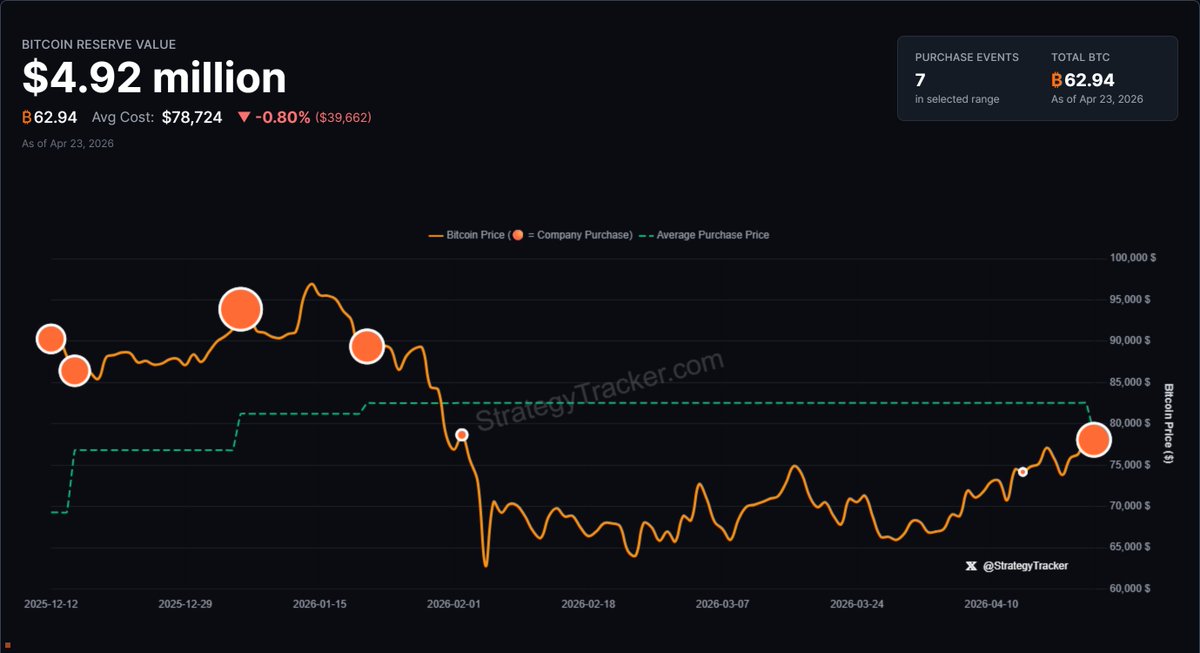Click 'As of Apr 23, 2026' in TOTAL BTC card
1200x653 pixels.
tap(1097, 99)
